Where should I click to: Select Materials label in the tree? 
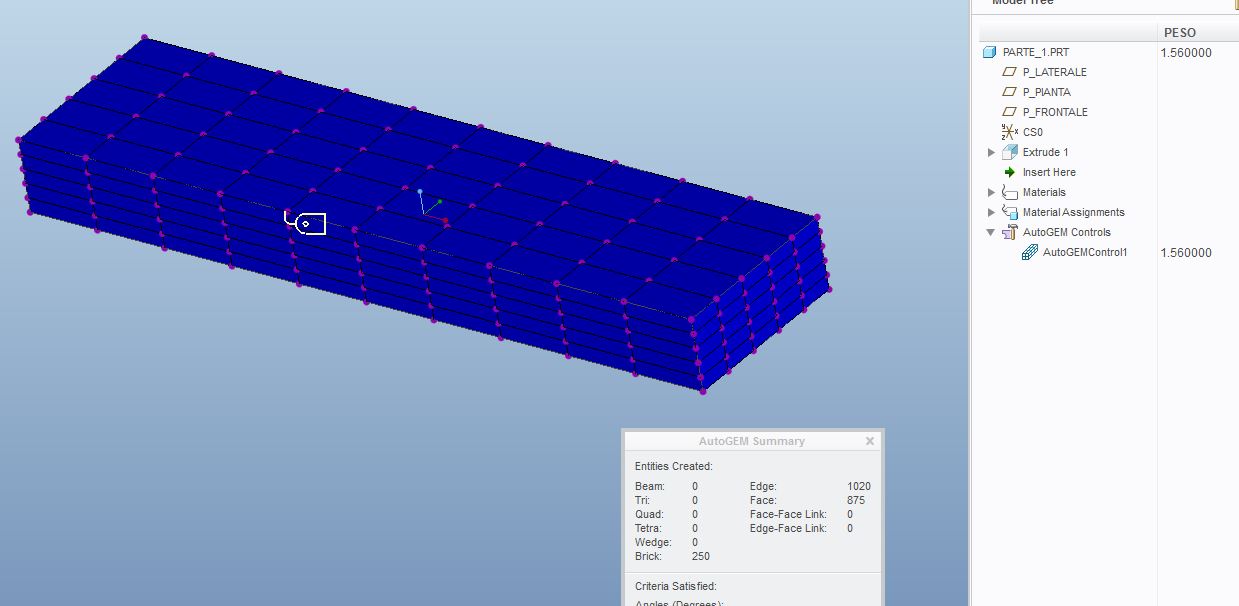[x=1044, y=192]
